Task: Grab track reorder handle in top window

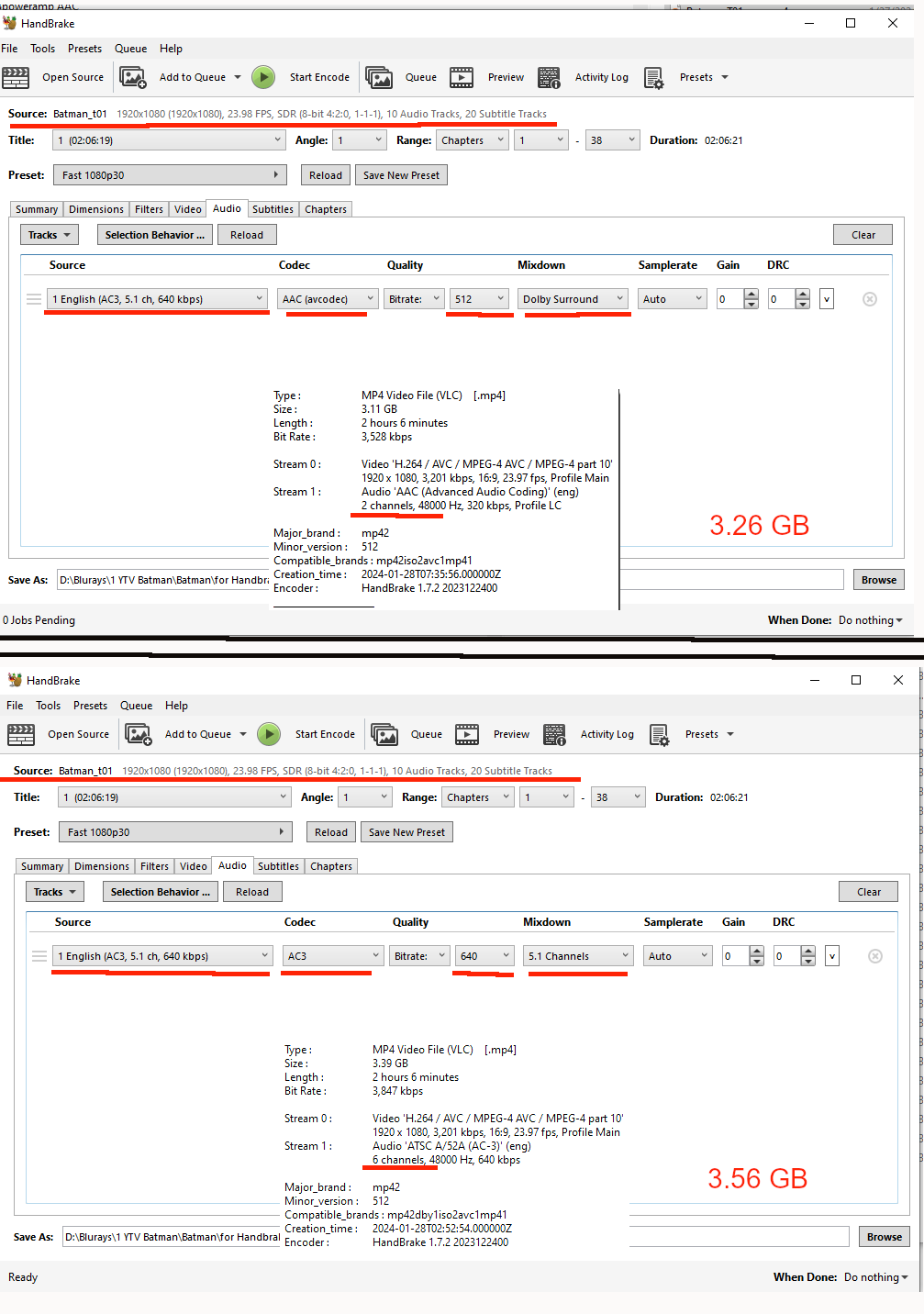Action: click(x=34, y=299)
